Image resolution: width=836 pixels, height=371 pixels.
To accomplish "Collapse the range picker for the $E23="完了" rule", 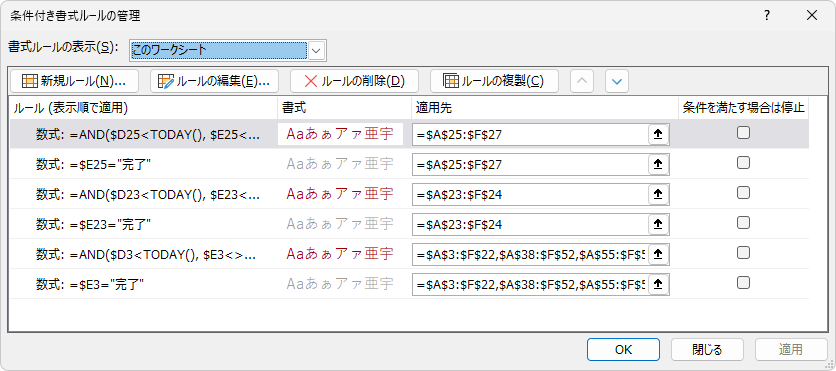I will (658, 224).
